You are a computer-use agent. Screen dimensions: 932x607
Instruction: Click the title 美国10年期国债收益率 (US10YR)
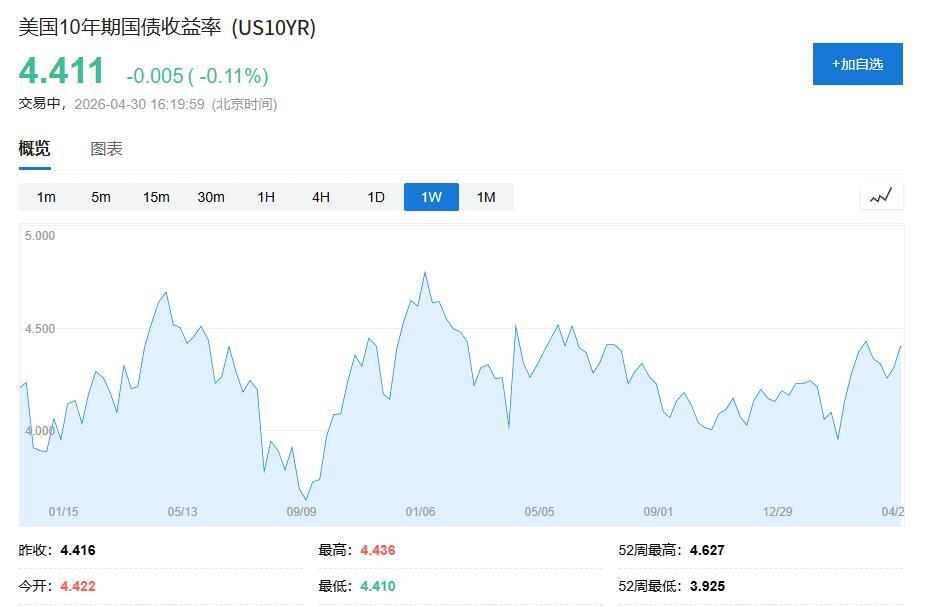tap(167, 27)
